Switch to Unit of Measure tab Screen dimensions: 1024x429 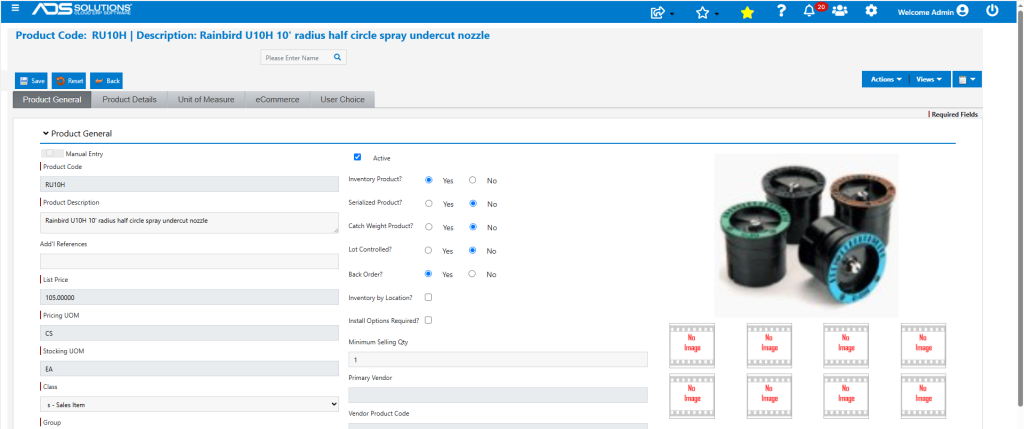coord(206,100)
